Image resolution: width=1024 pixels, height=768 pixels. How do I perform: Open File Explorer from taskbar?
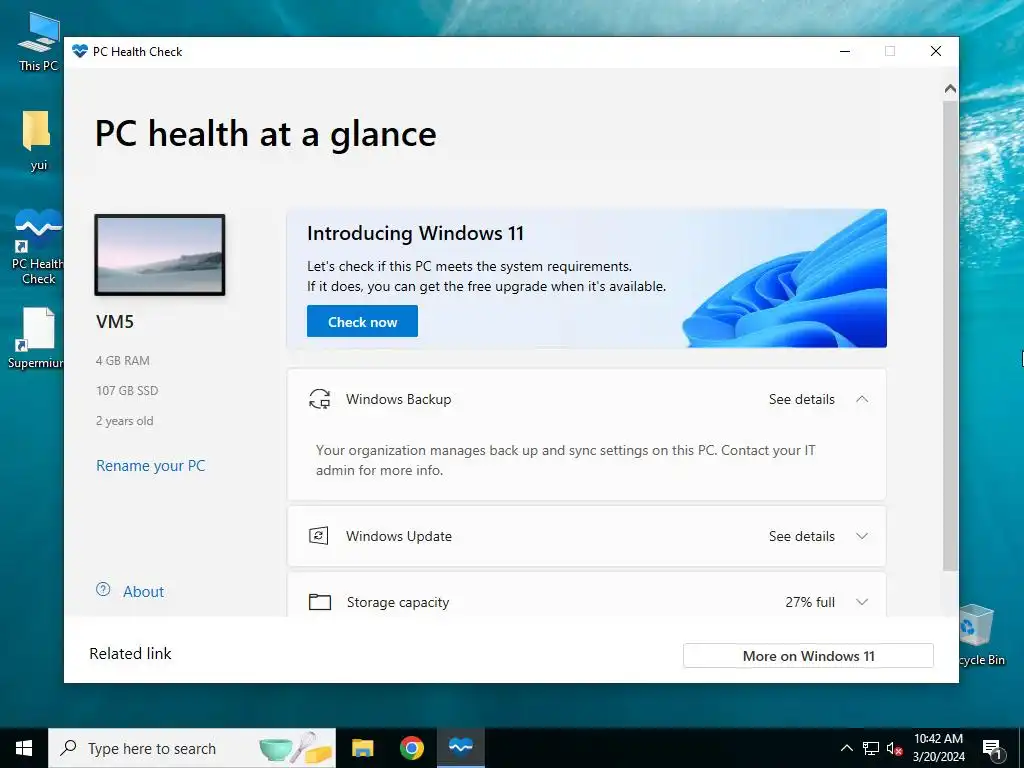(362, 748)
